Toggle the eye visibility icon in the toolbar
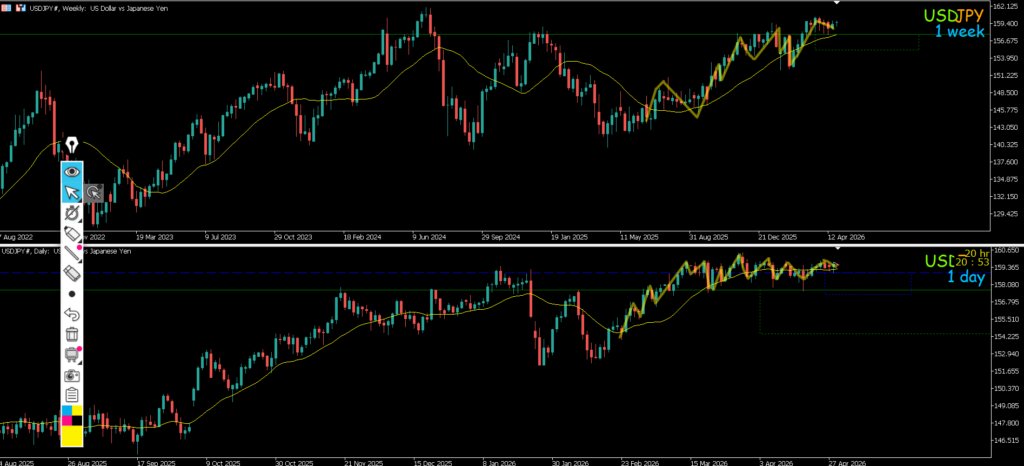Screen dimensions: 1024x466 (x=72, y=172)
